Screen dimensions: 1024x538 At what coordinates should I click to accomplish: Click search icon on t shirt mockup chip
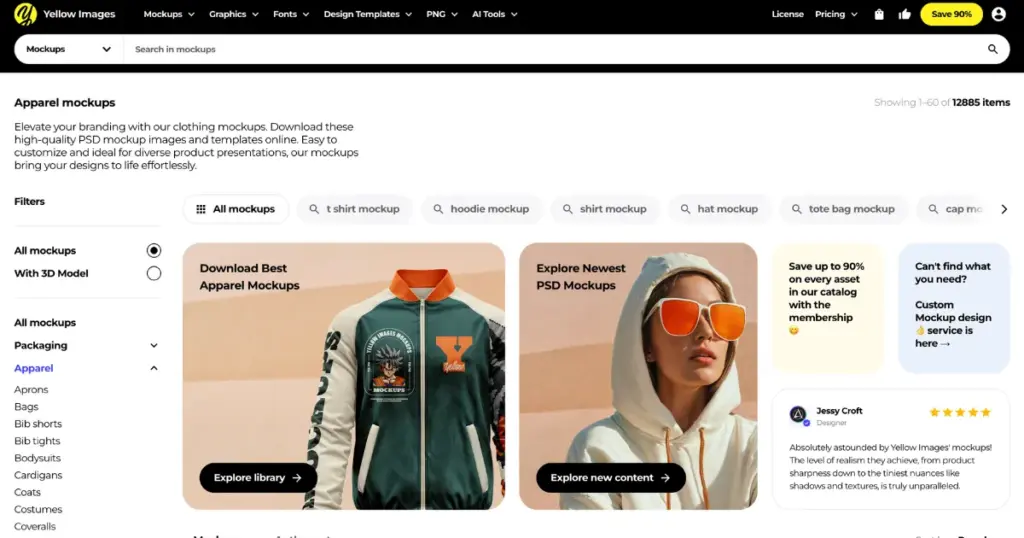coord(314,209)
